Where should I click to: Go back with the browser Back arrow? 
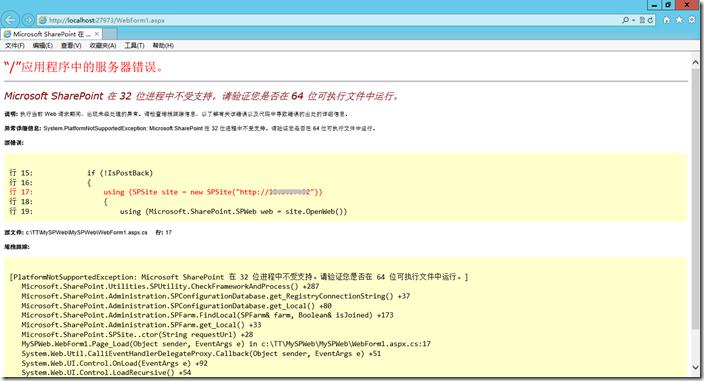pyautogui.click(x=10, y=20)
